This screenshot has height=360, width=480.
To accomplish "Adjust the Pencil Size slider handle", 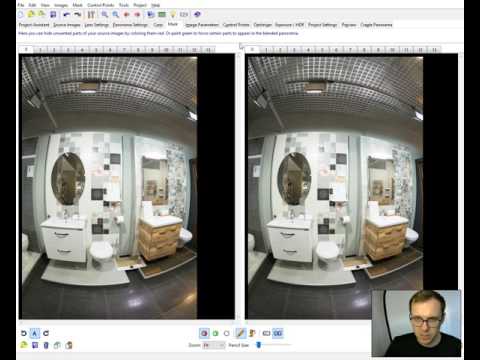I will [x=259, y=345].
